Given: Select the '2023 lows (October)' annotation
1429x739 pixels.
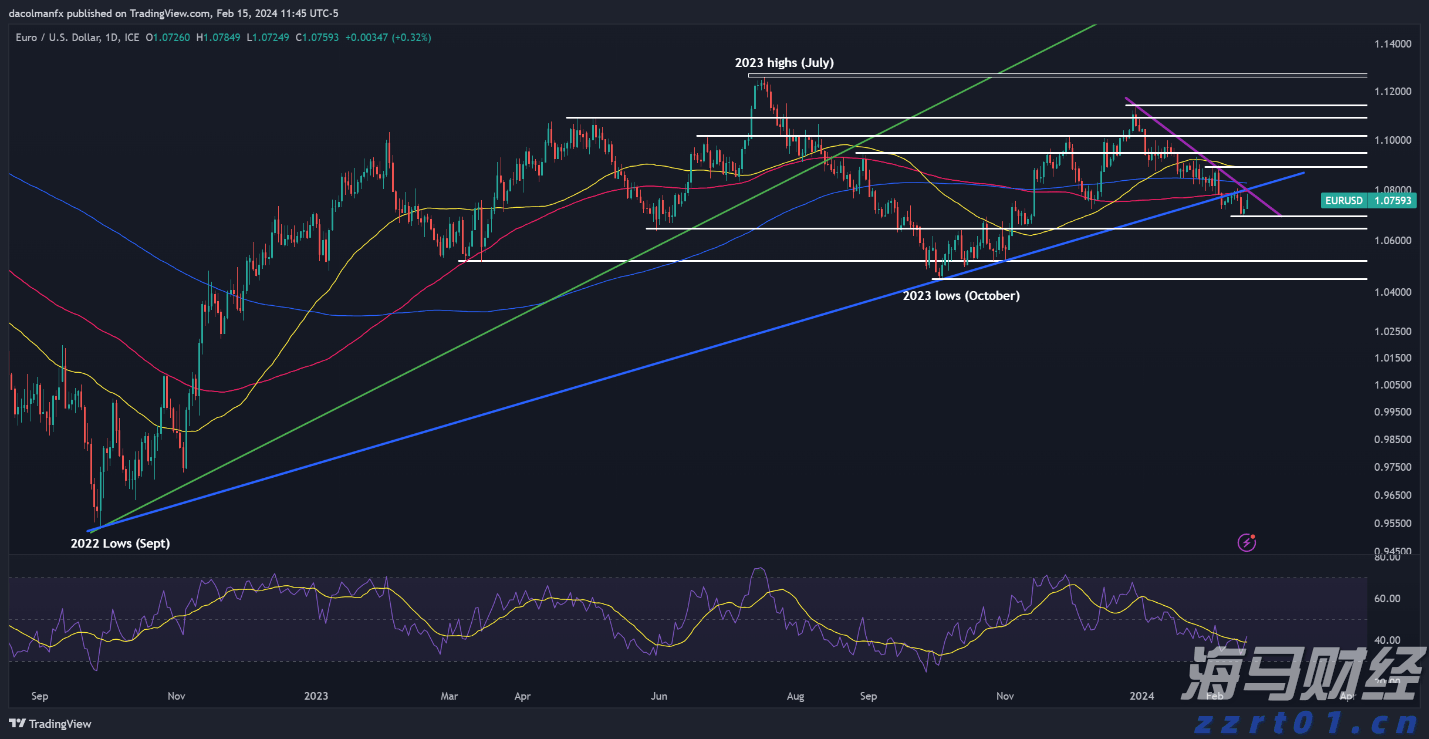Looking at the screenshot, I should 960,296.
